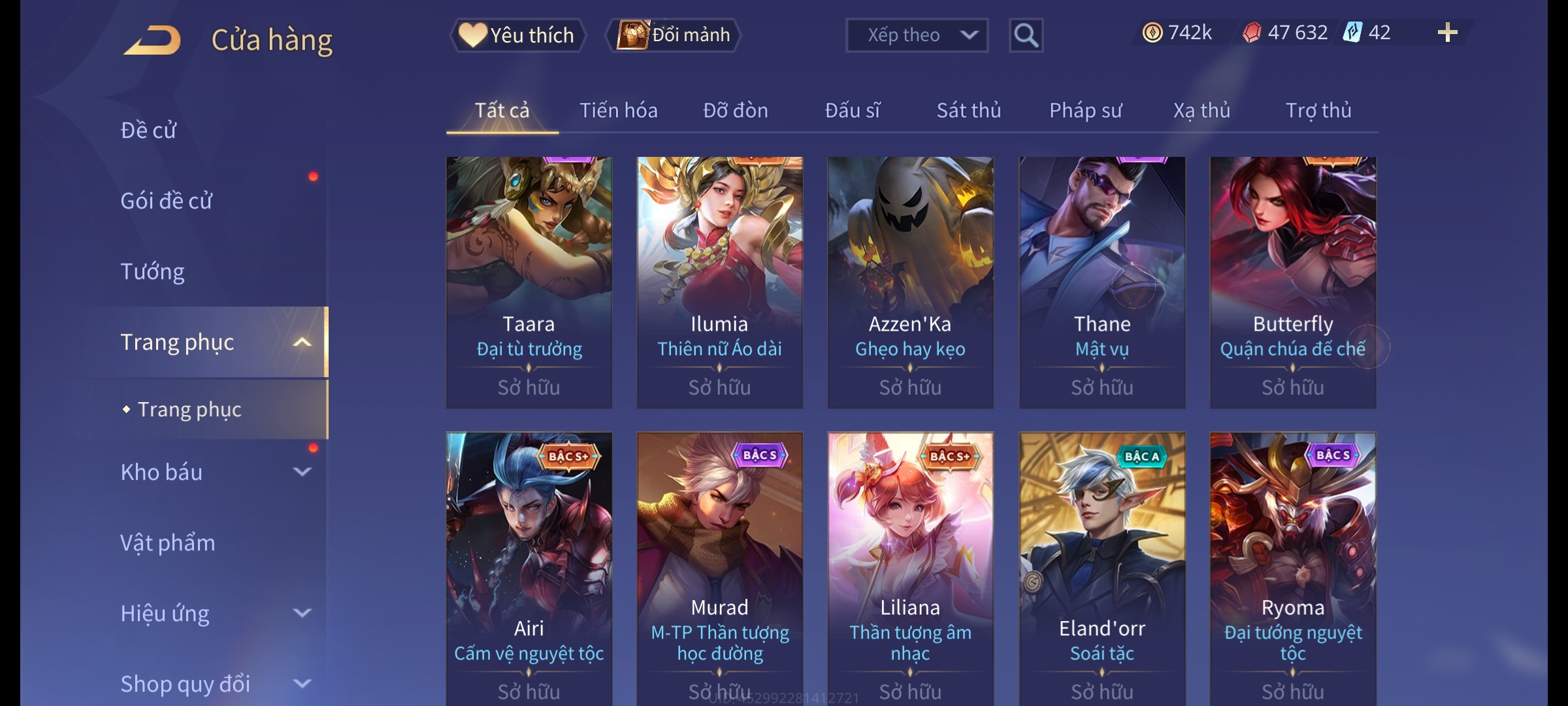Open Yêu thích favorites heart button
Screen dimensions: 1568x706
pos(517,35)
